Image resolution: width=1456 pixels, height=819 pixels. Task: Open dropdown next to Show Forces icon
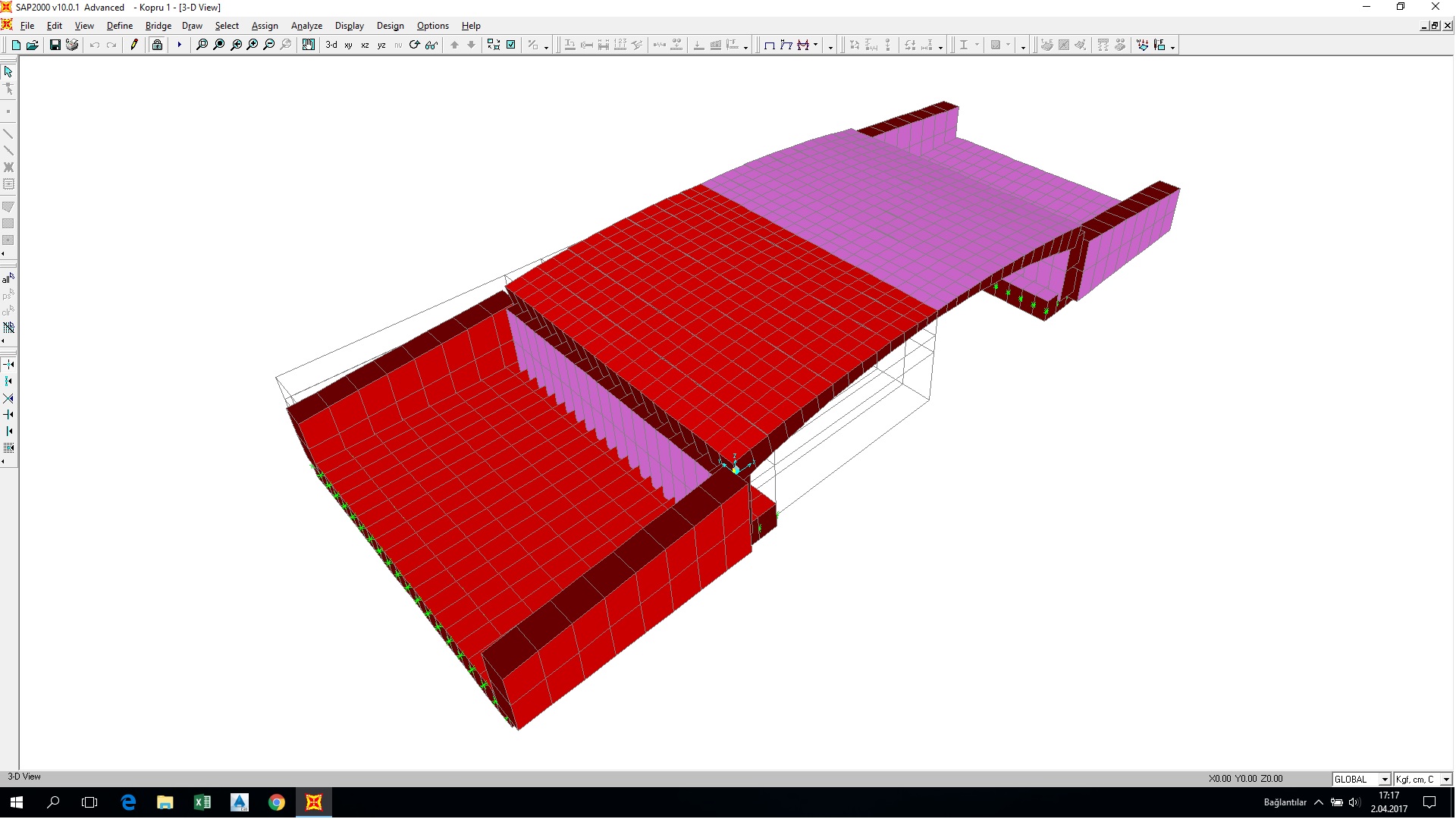[815, 45]
